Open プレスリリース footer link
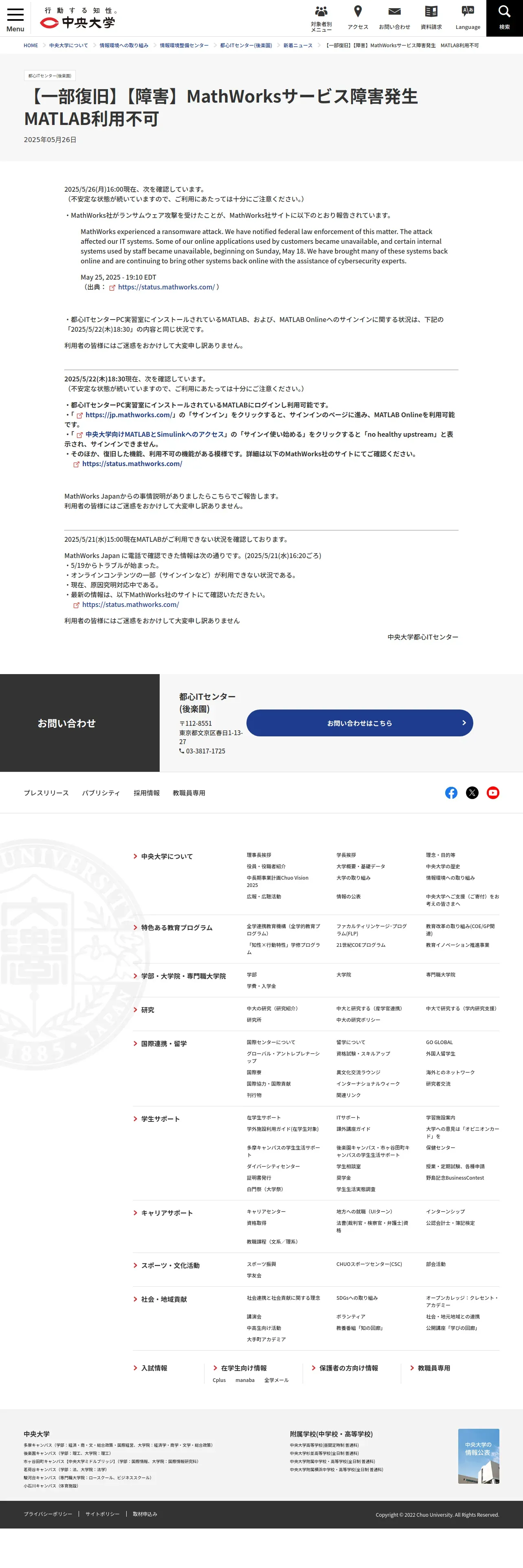The width and height of the screenshot is (523, 1568). pos(46,793)
